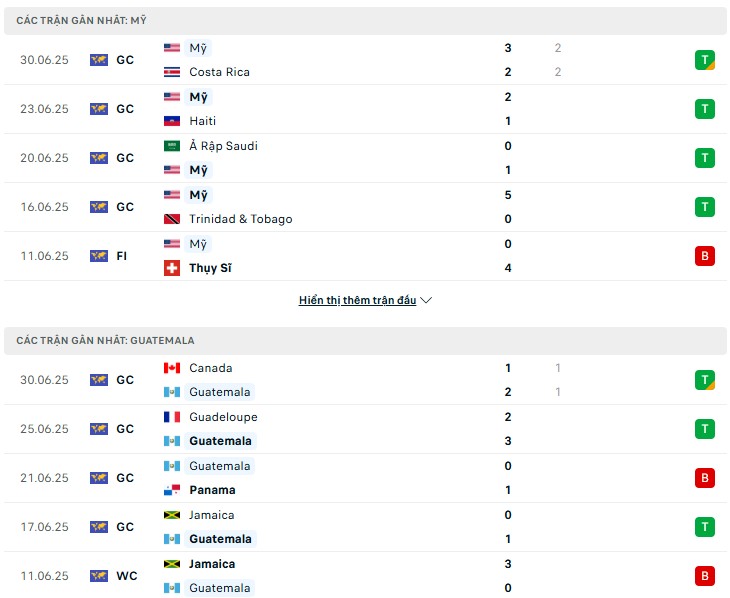Screen dimensions: 730x598
Task: Click the Hiển thị thêm trận đấu link
Action: tap(357, 300)
